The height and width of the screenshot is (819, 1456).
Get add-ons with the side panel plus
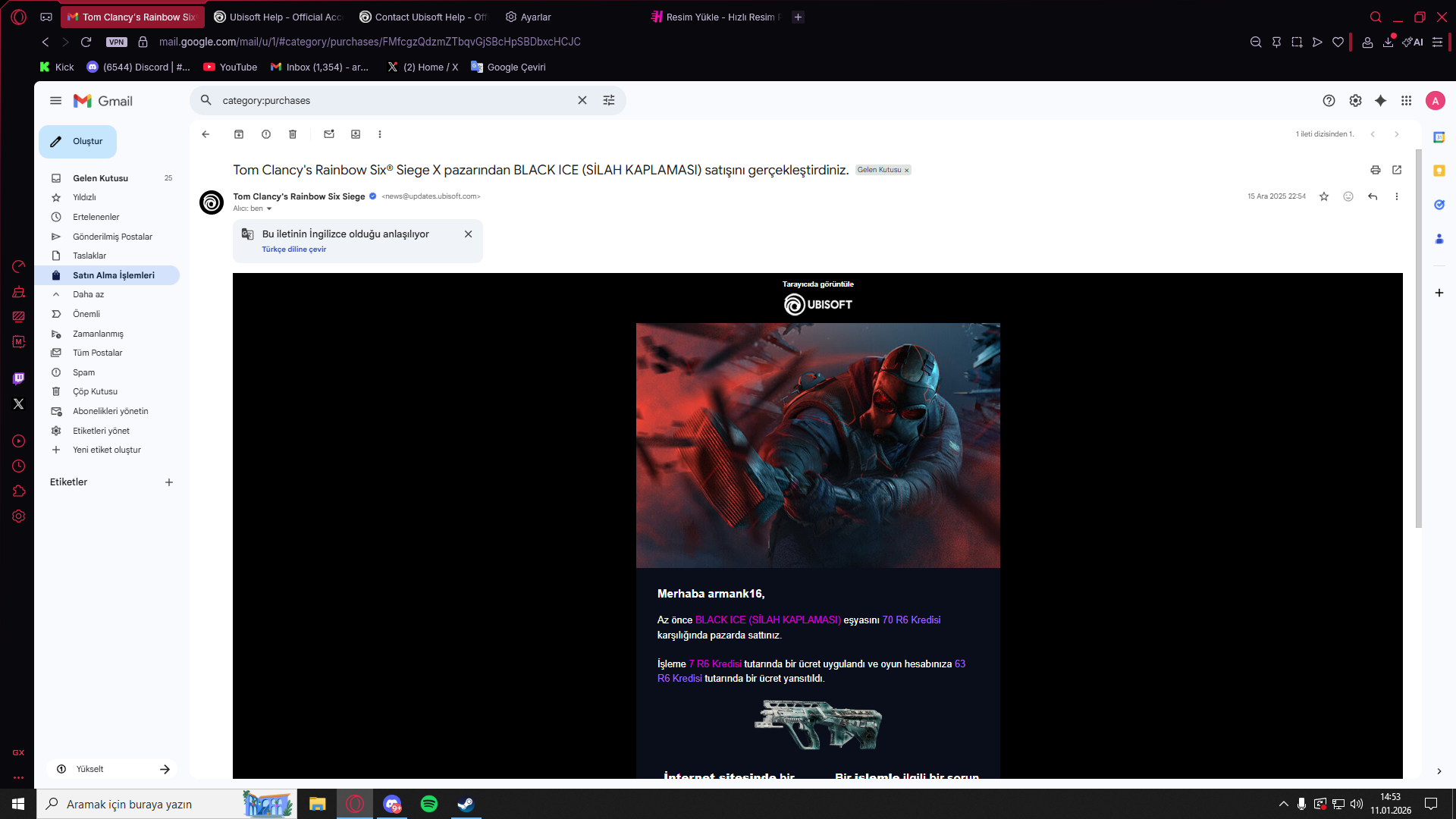(1439, 293)
